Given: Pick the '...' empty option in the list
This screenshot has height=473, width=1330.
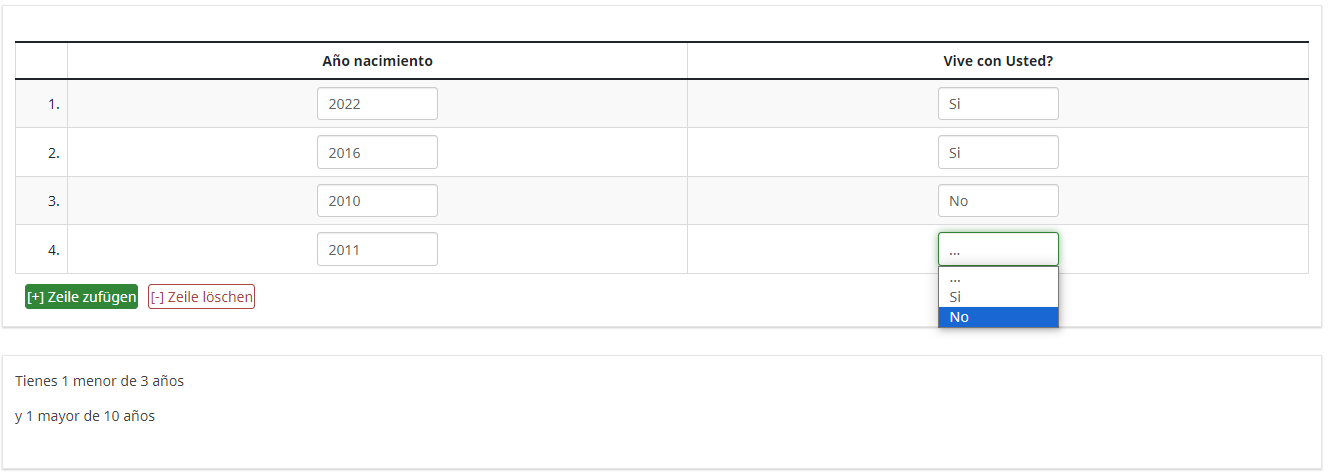Looking at the screenshot, I should tap(997, 278).
